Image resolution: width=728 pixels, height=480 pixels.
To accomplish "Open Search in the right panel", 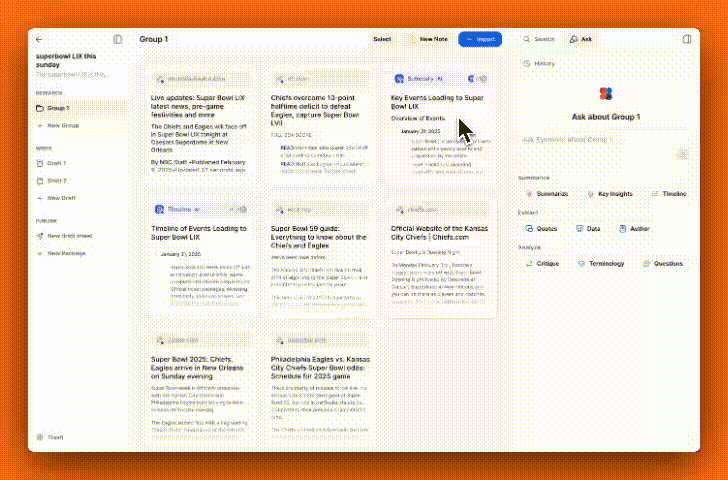I will [539, 39].
